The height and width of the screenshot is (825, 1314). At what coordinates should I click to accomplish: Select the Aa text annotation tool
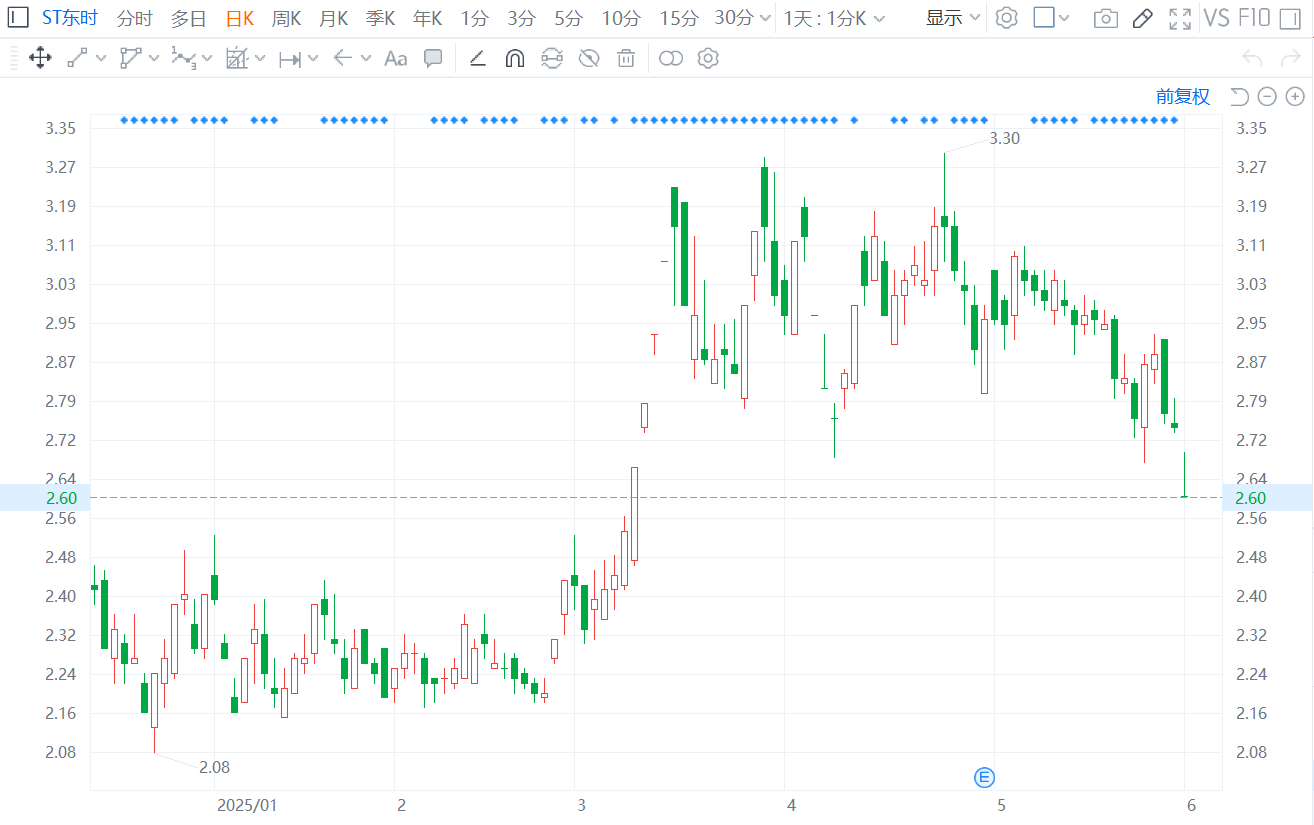pyautogui.click(x=396, y=59)
